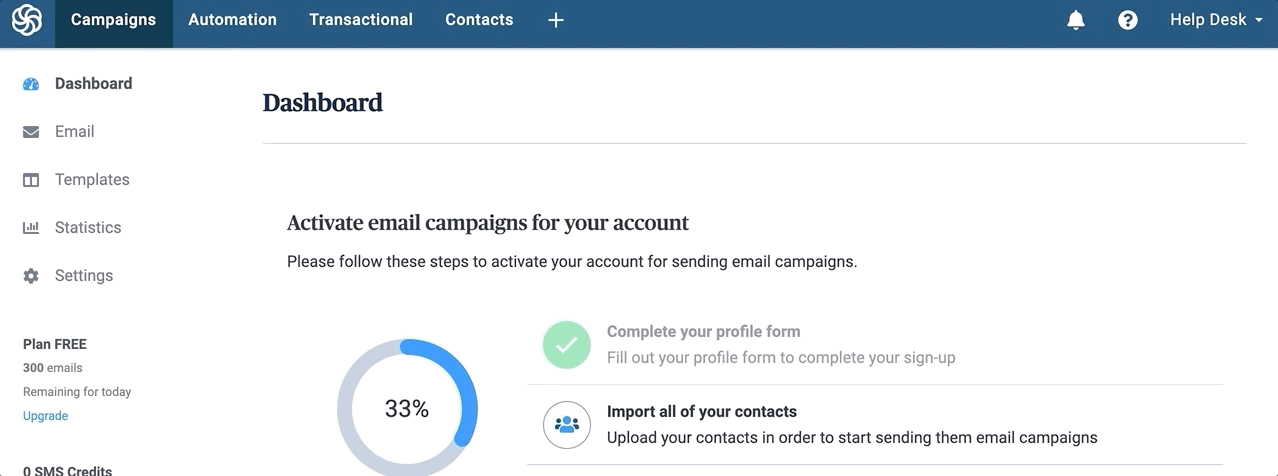
Task: Go to the Contacts tab
Action: [479, 20]
